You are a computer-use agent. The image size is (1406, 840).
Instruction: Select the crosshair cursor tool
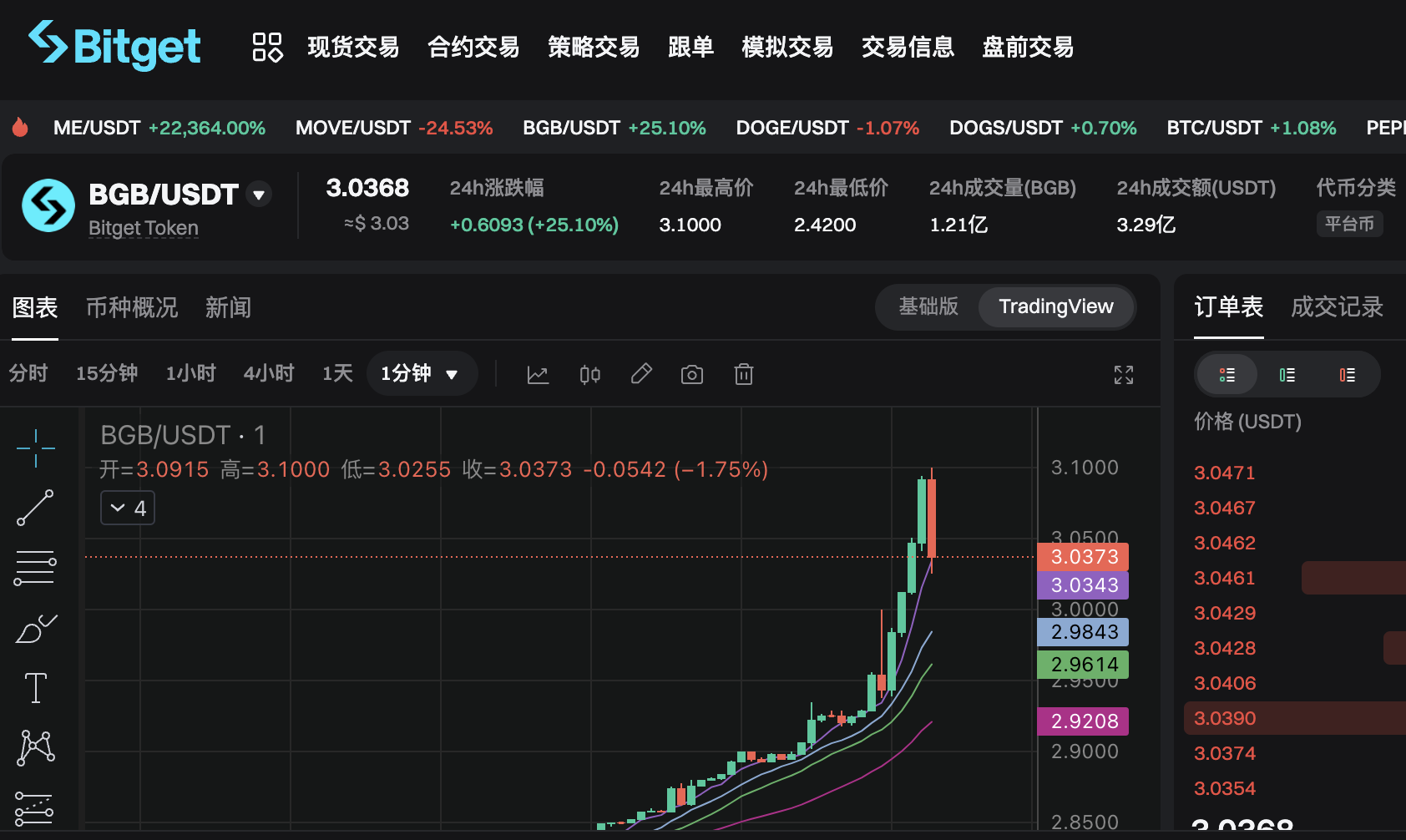point(35,448)
